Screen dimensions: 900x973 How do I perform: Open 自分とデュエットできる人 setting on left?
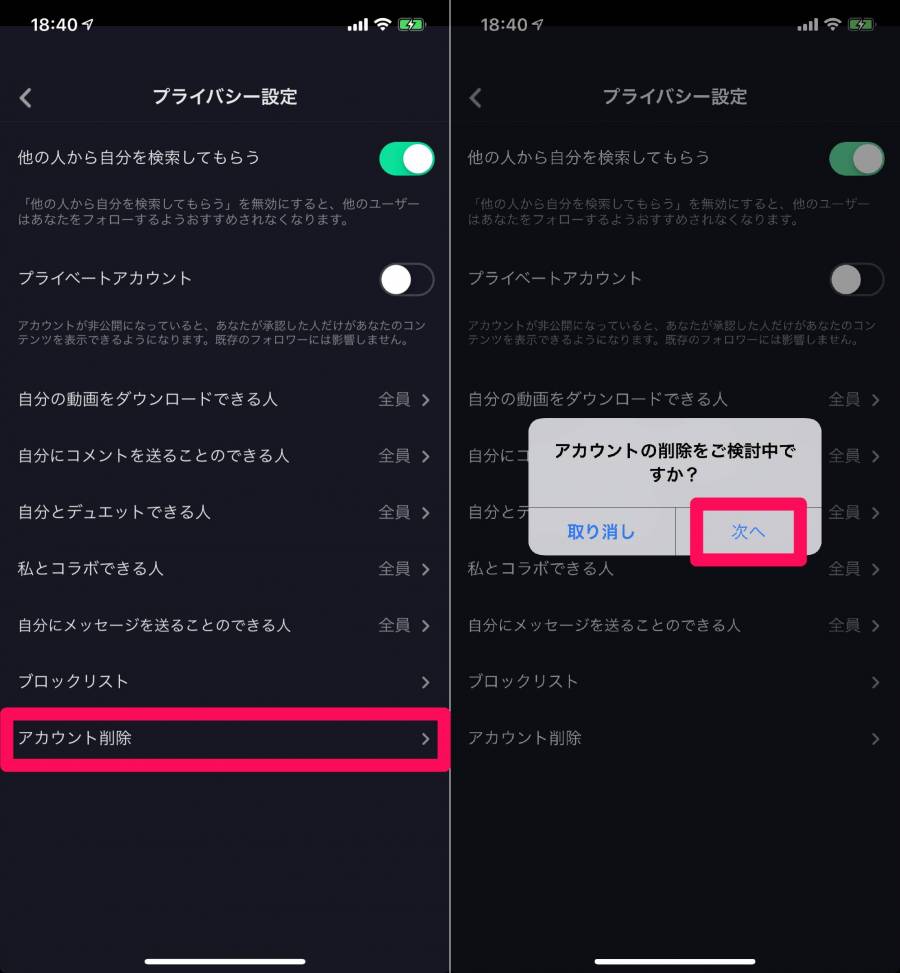click(x=225, y=512)
